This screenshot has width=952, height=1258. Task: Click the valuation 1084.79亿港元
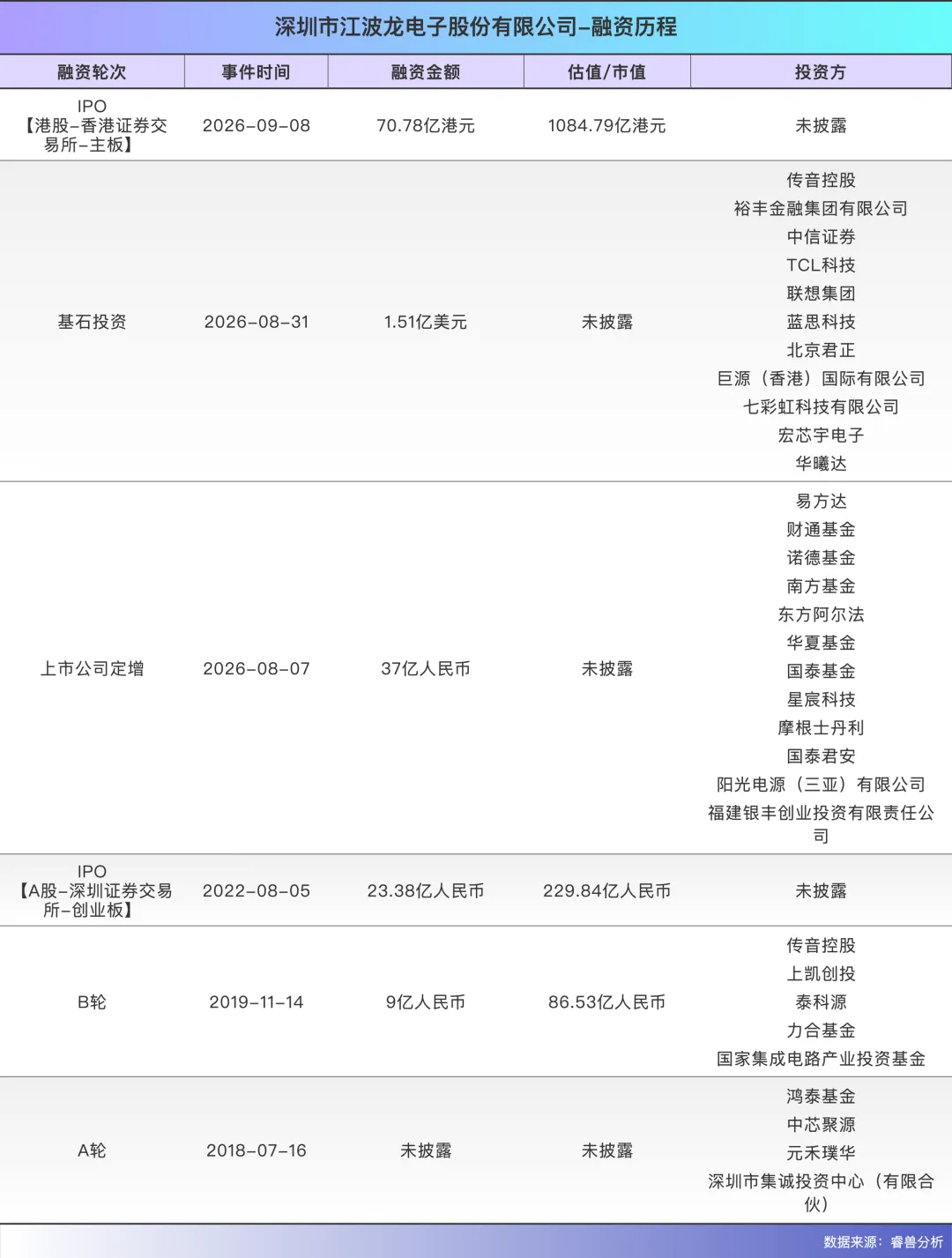[607, 125]
